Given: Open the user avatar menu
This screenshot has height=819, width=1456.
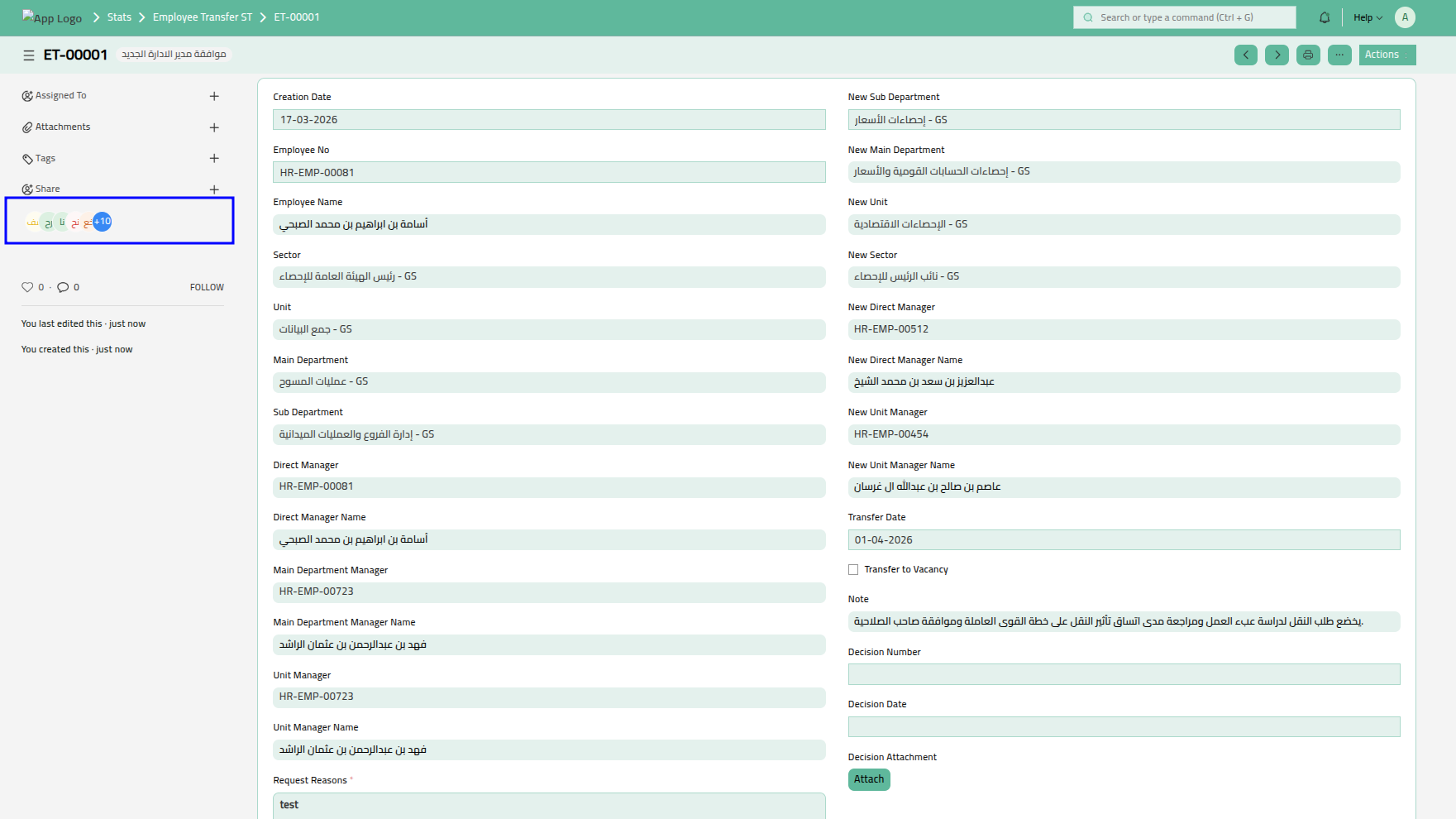Looking at the screenshot, I should point(1405,17).
